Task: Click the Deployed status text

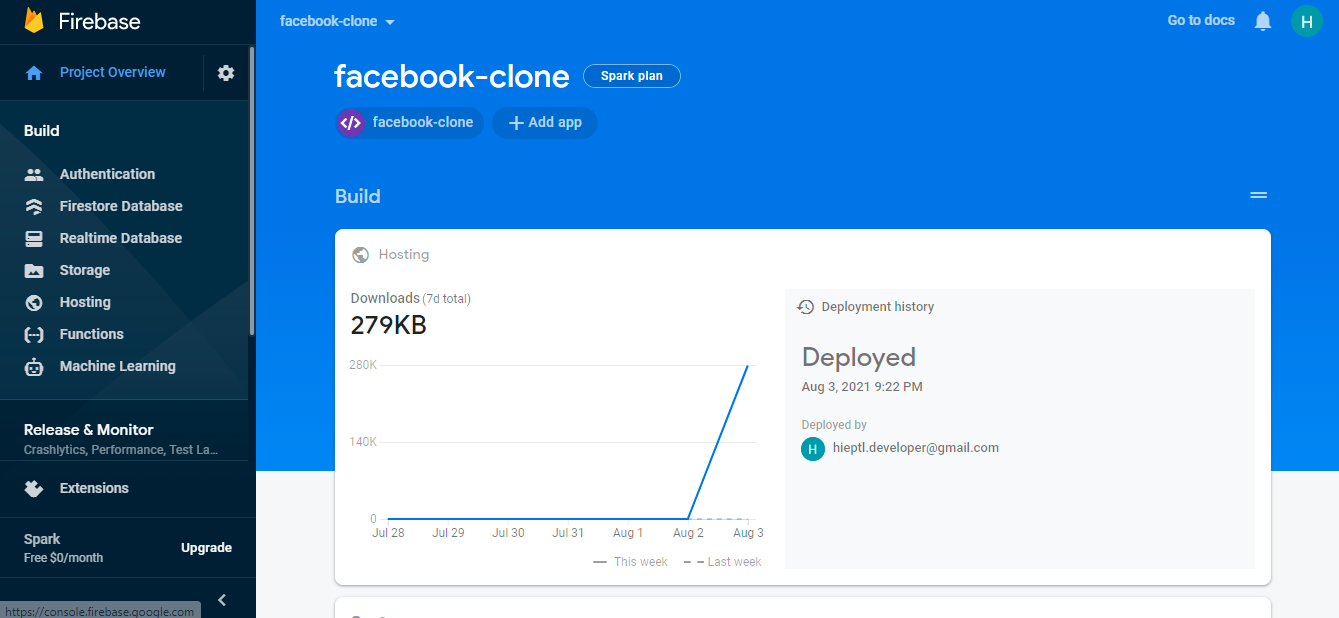Action: coord(859,357)
